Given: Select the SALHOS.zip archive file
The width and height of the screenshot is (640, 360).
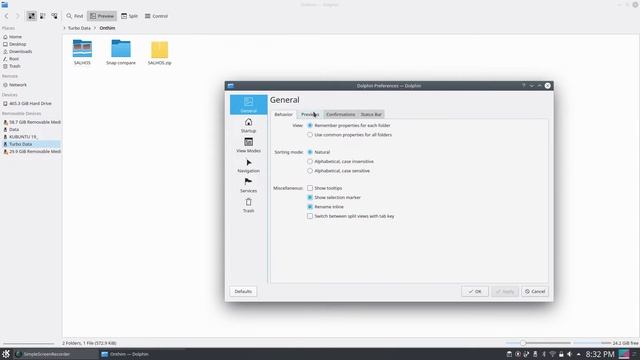Looking at the screenshot, I should click(x=160, y=53).
